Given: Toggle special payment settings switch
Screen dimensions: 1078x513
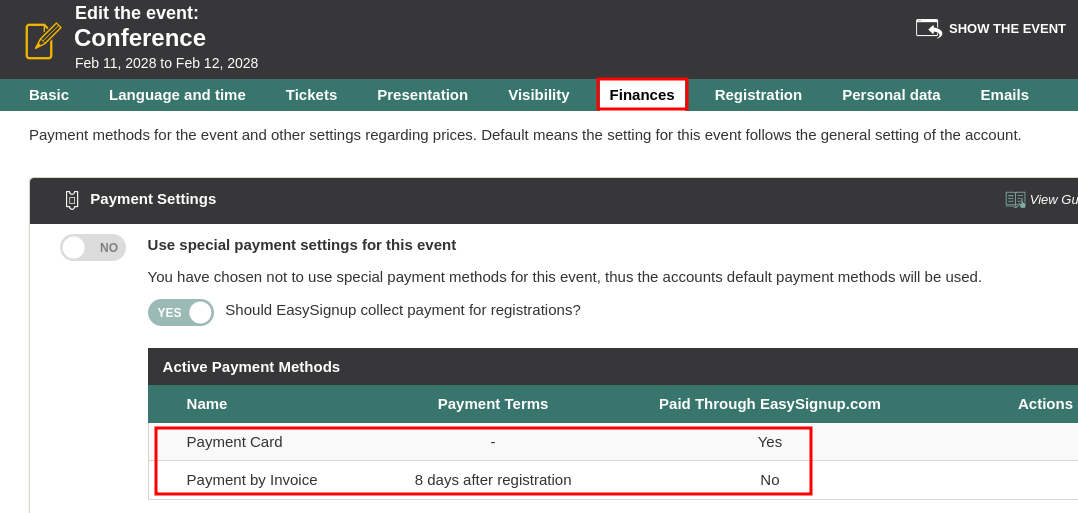Looking at the screenshot, I should tap(92, 247).
